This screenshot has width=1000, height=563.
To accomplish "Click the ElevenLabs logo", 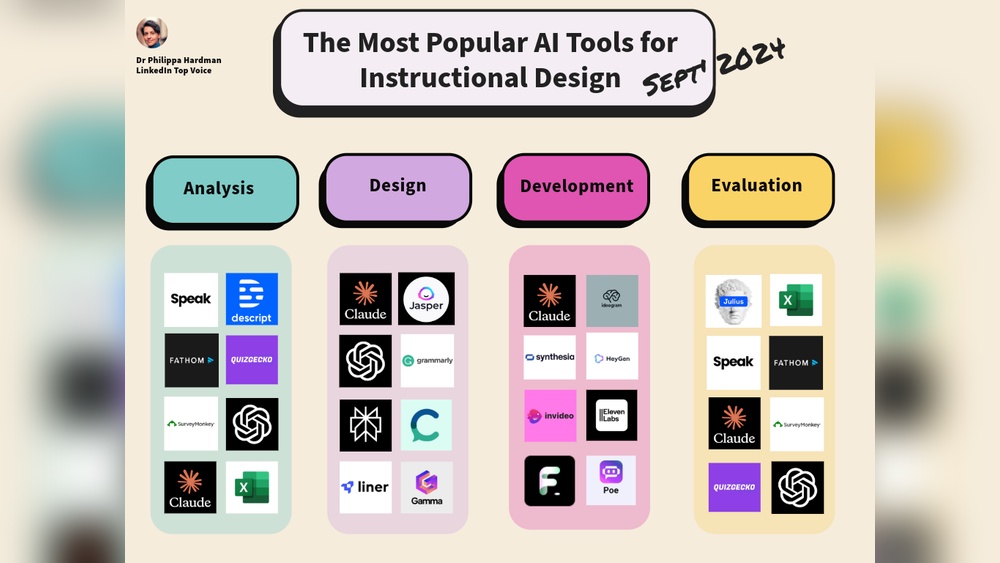I will point(612,416).
